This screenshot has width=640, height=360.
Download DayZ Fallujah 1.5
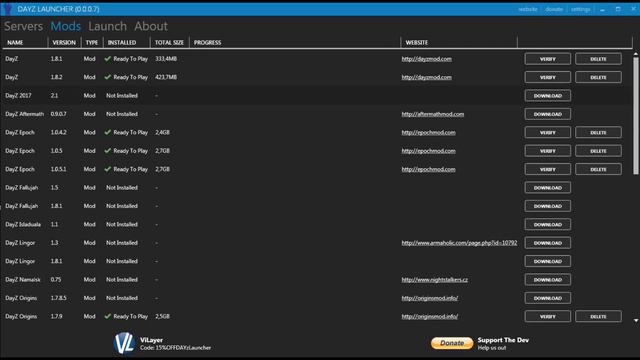click(548, 188)
